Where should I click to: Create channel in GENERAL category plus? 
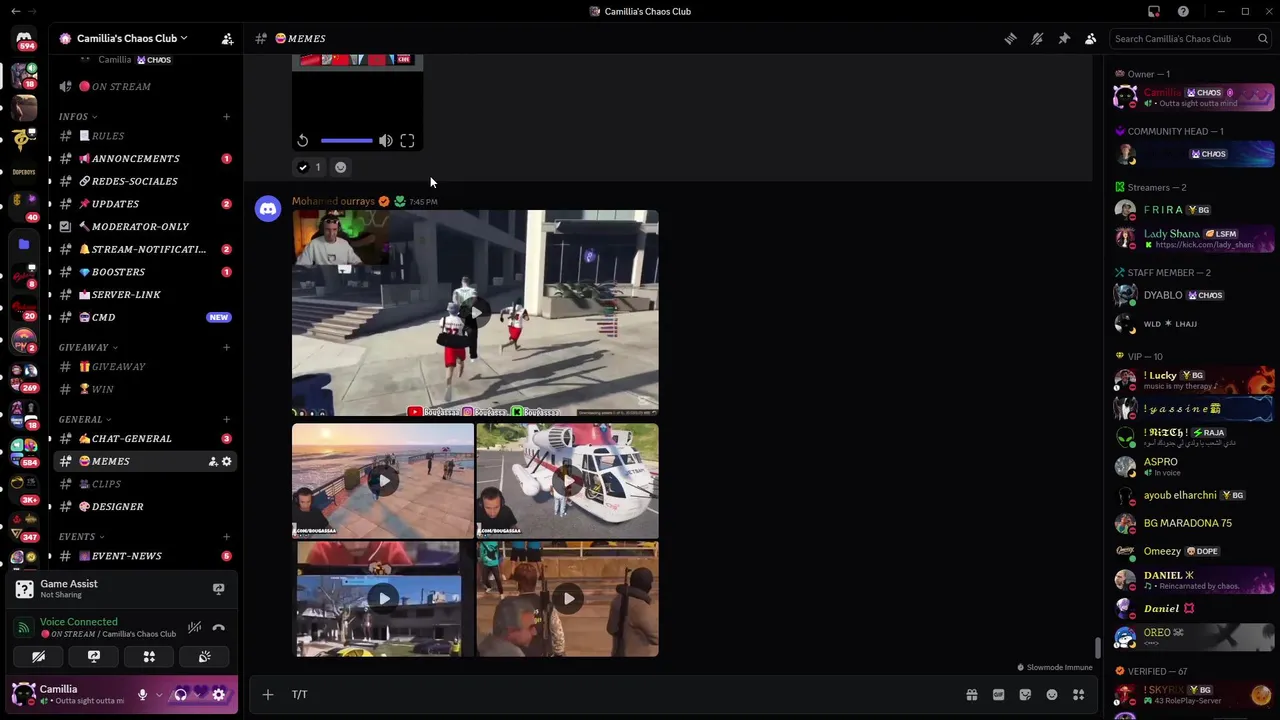click(226, 419)
